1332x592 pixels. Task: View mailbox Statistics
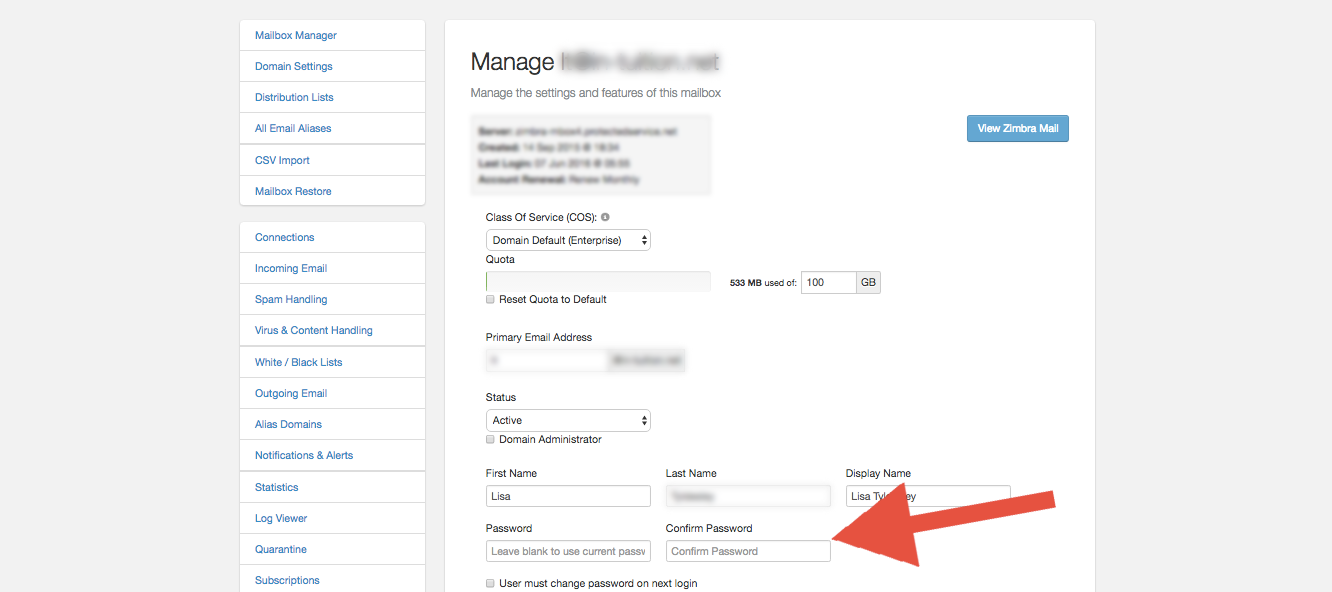click(274, 487)
